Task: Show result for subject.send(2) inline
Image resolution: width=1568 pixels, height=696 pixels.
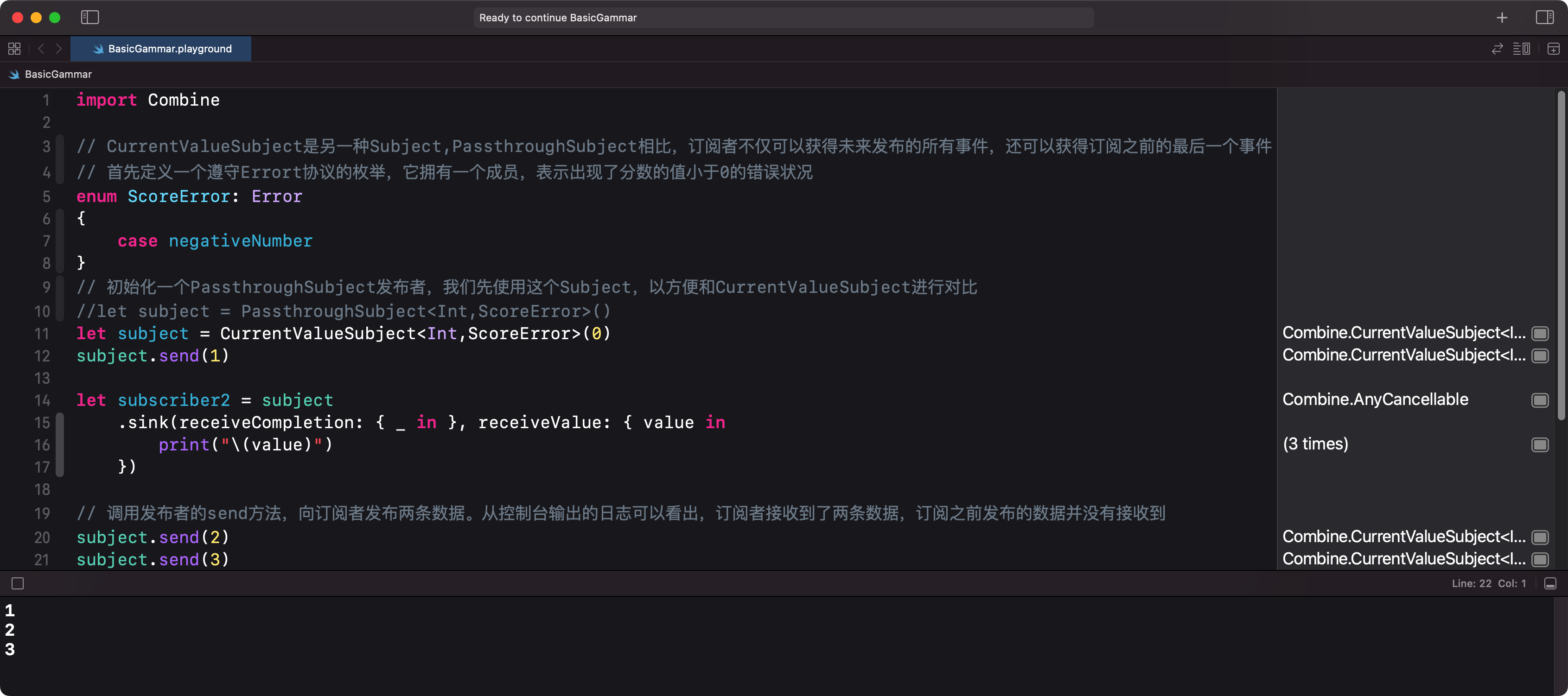Action: coord(1540,537)
